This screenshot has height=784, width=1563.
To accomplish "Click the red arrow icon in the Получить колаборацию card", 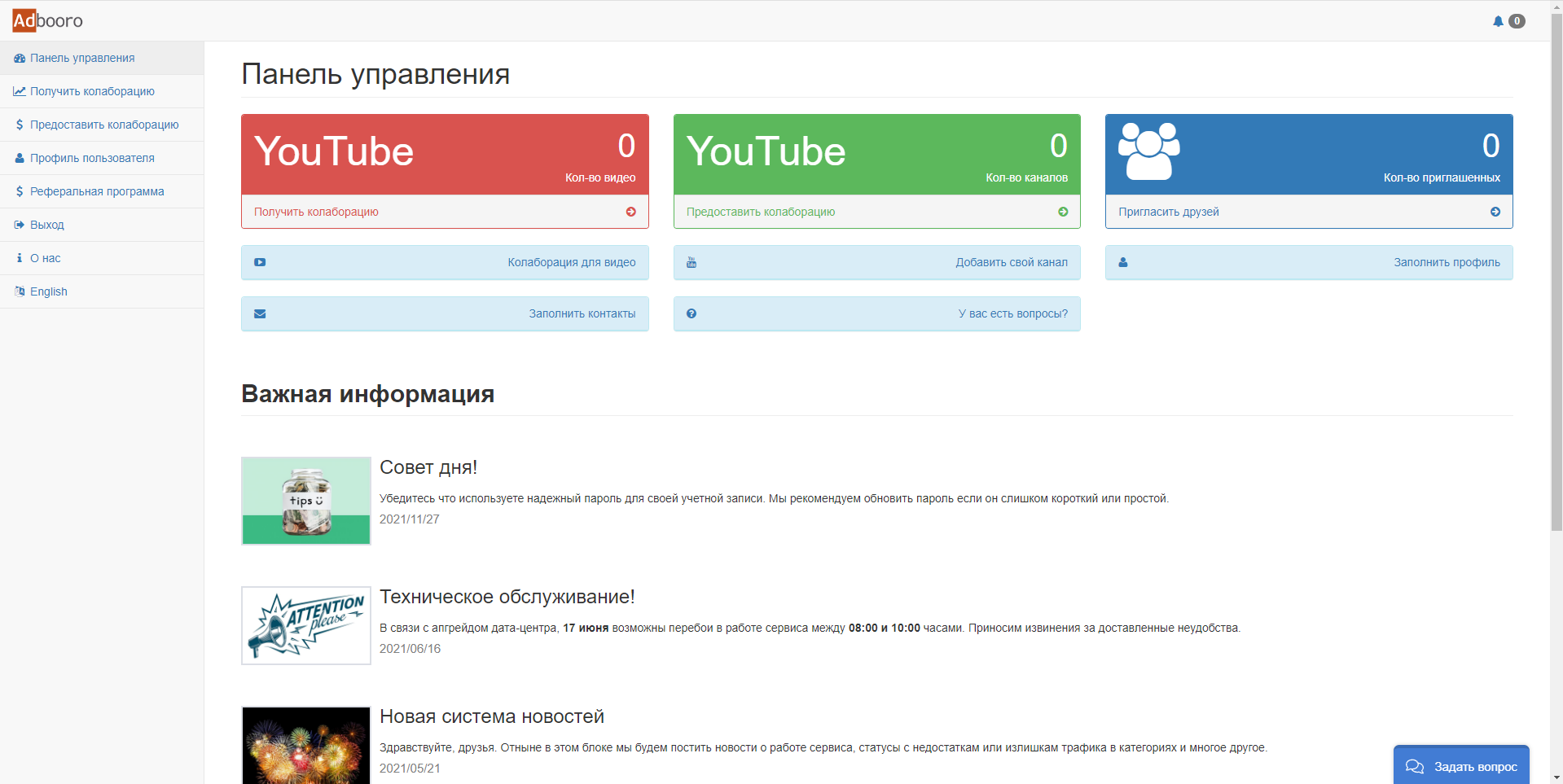I will click(630, 212).
